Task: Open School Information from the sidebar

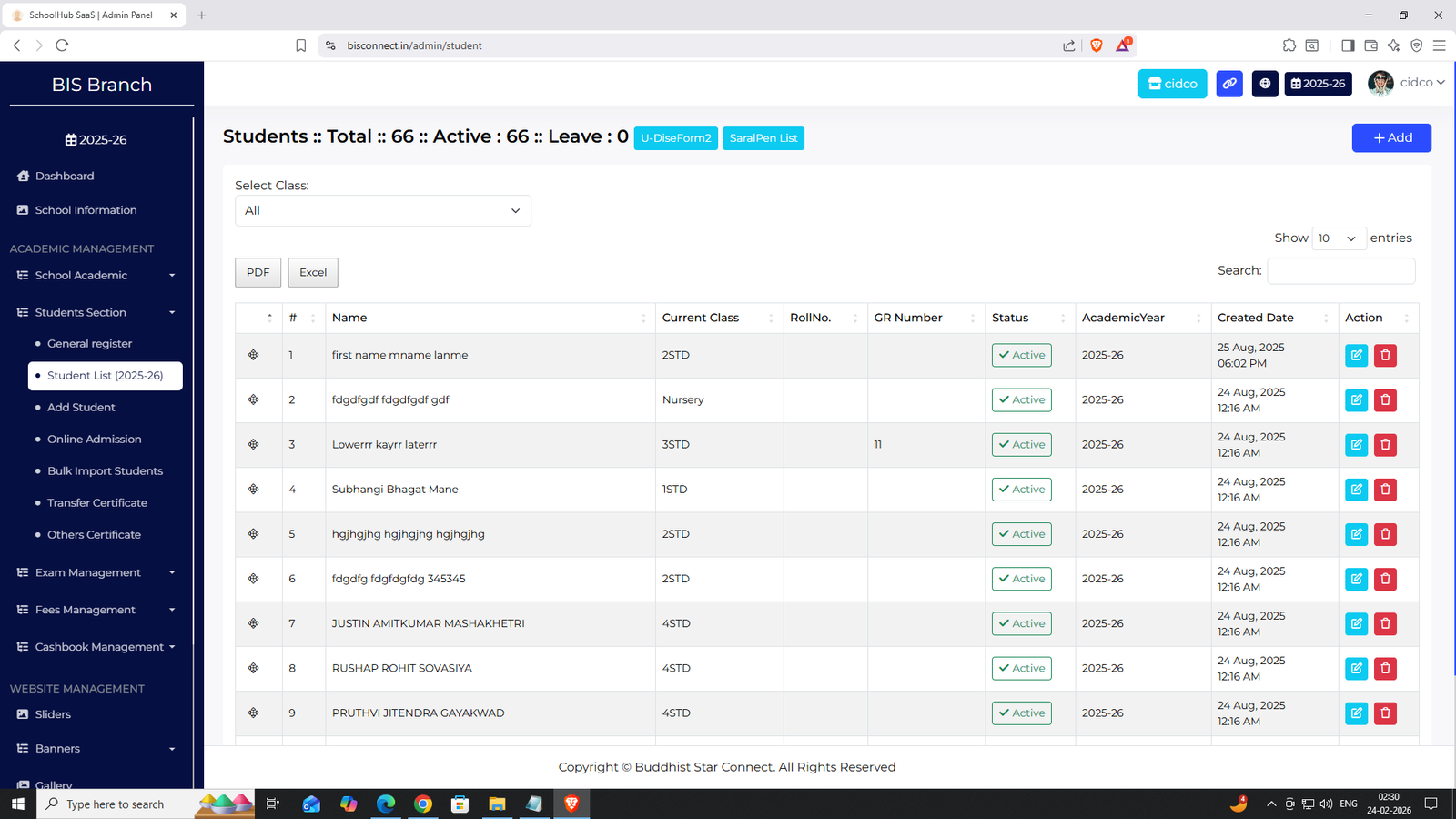Action: pos(86,209)
